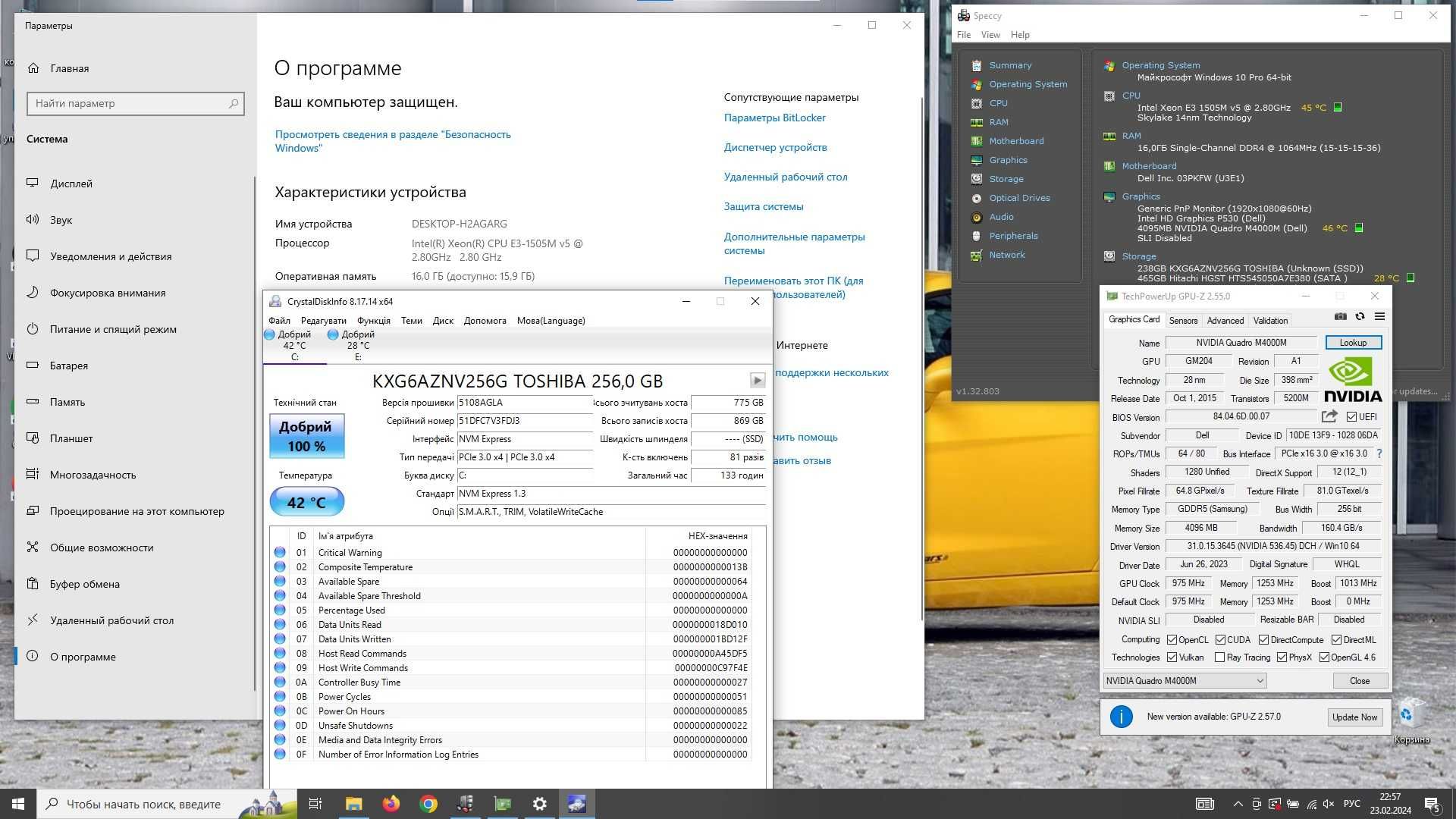Open Speccy RAM section
This screenshot has width=1456, height=819.
tap(998, 122)
